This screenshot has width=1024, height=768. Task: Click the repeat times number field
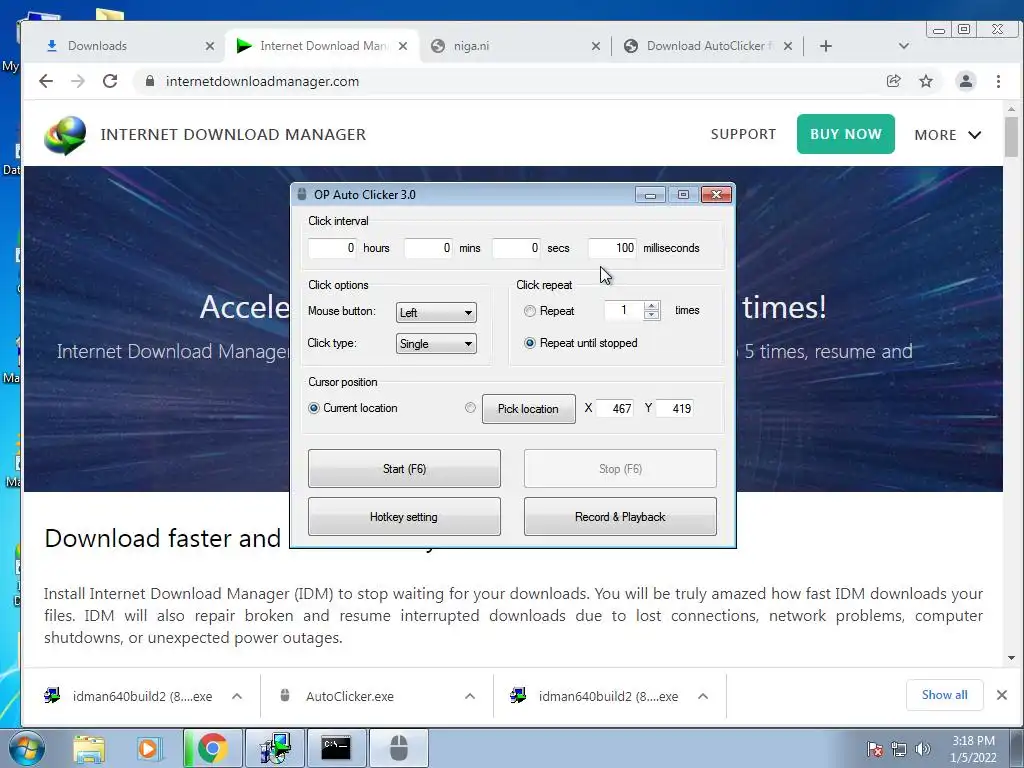point(624,310)
